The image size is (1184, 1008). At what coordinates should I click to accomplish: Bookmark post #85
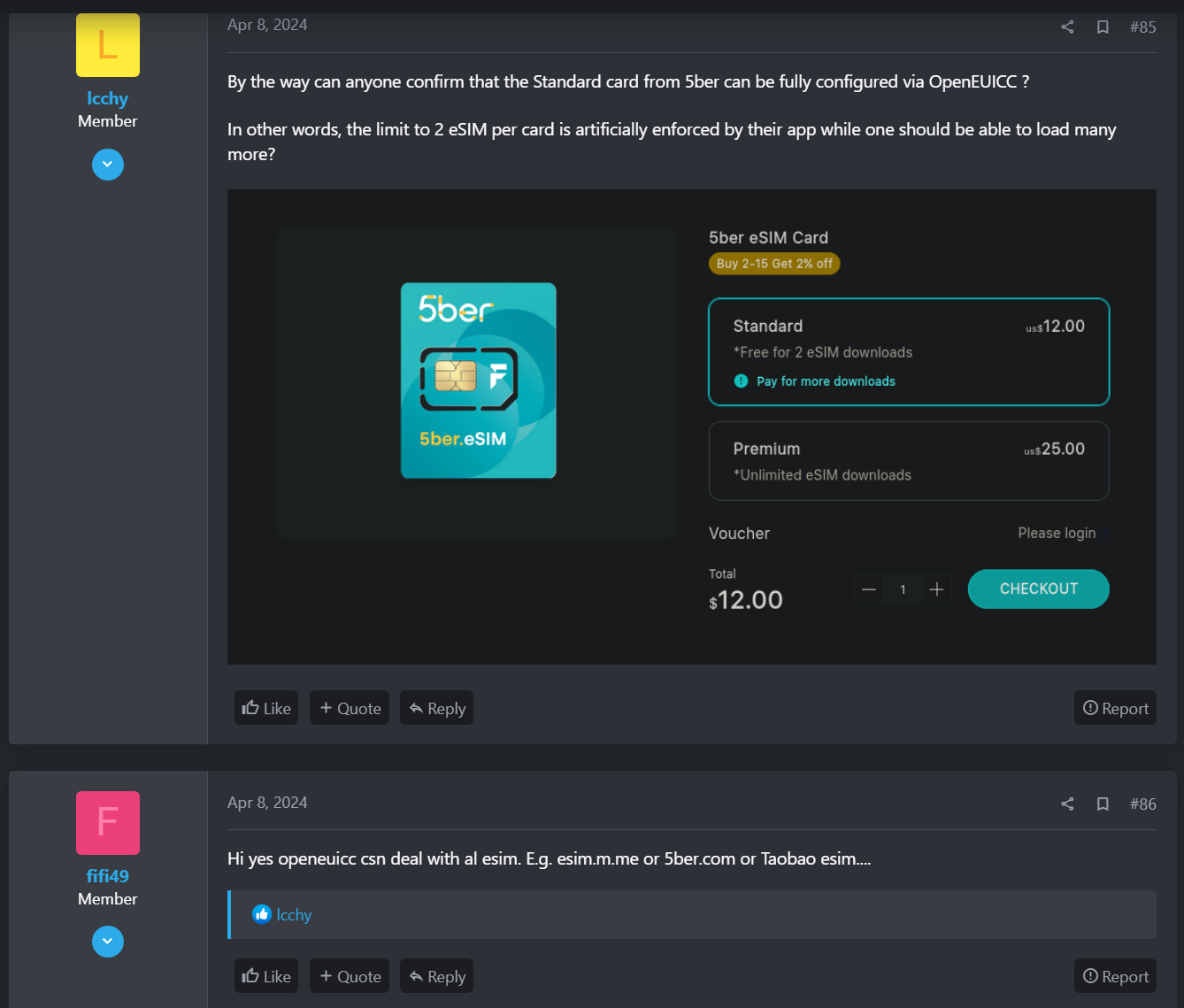coord(1103,27)
